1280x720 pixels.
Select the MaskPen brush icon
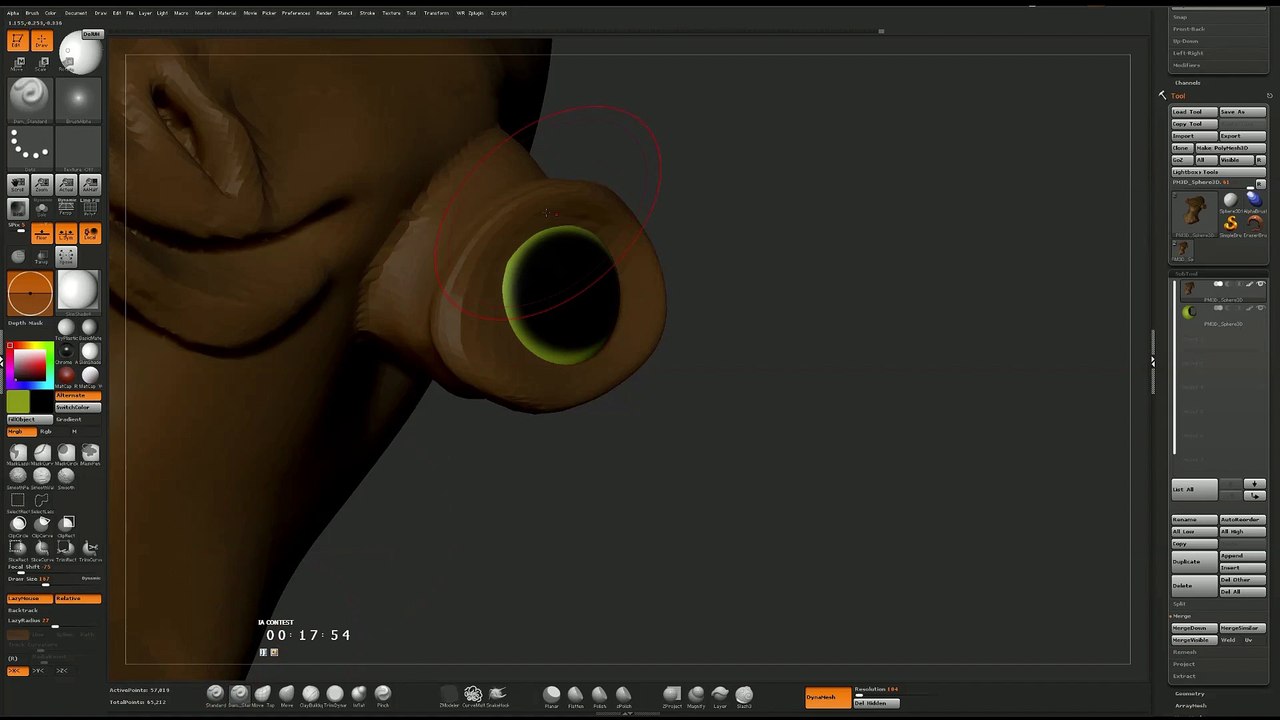point(90,454)
